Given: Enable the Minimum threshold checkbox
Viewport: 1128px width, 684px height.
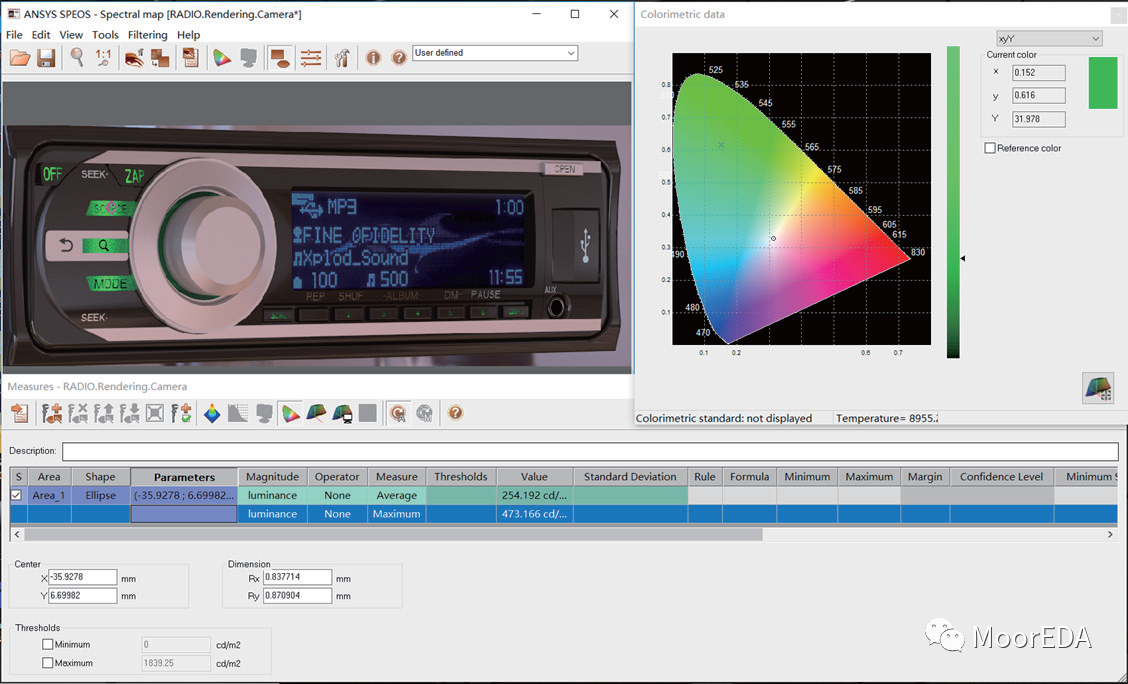Looking at the screenshot, I should click(47, 644).
